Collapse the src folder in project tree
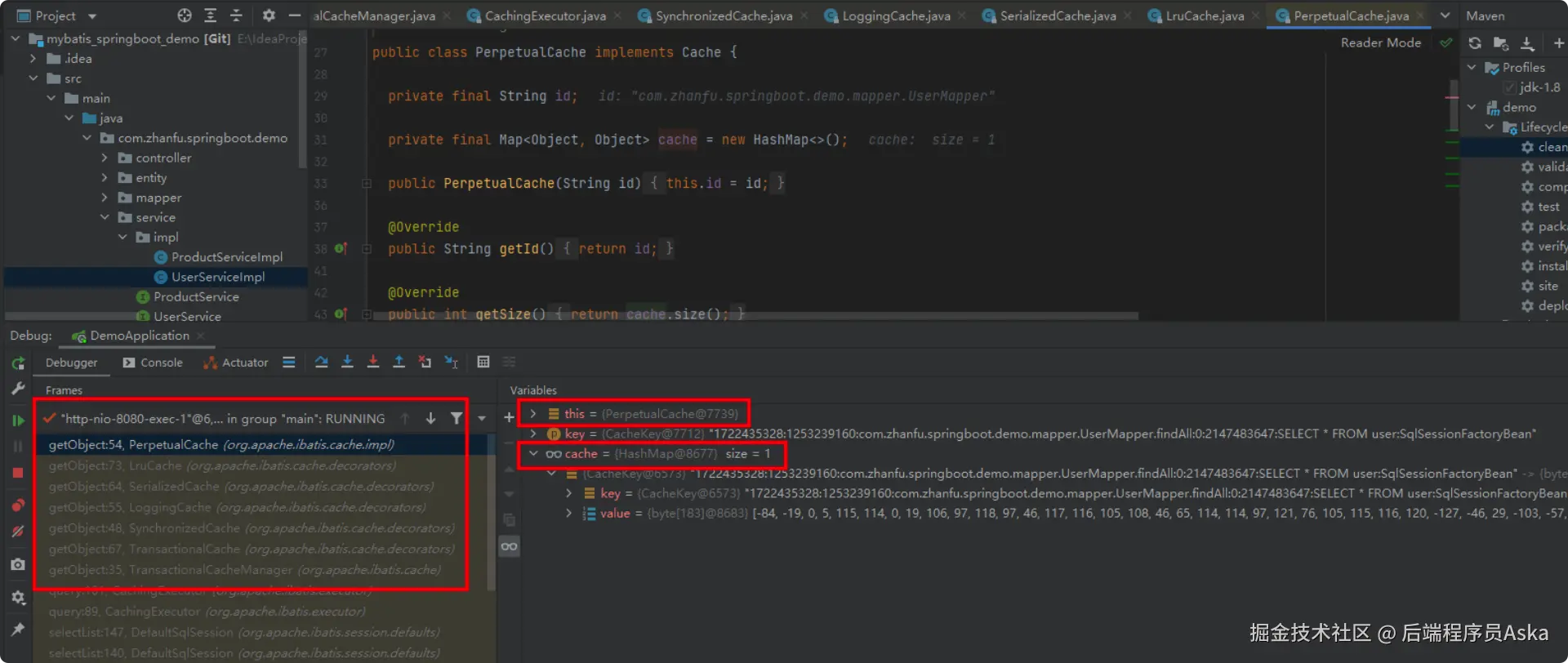This screenshot has height=663, width=1568. [33, 78]
